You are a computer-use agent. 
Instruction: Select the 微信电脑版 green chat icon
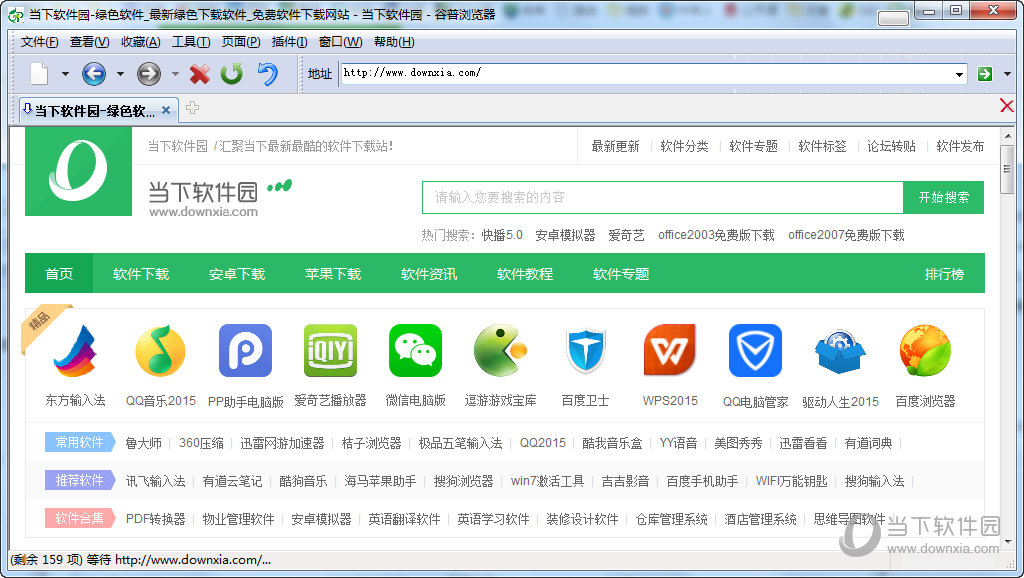click(415, 351)
